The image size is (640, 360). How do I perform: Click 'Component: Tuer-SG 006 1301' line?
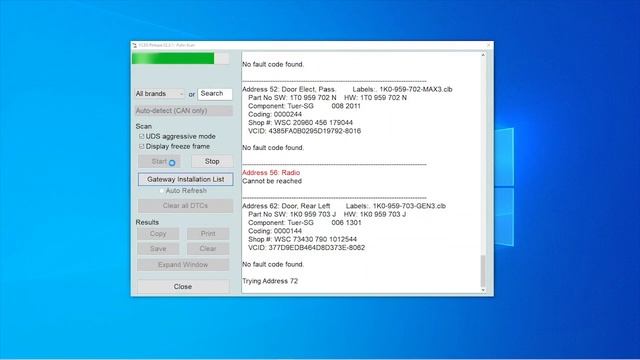pyautogui.click(x=305, y=223)
